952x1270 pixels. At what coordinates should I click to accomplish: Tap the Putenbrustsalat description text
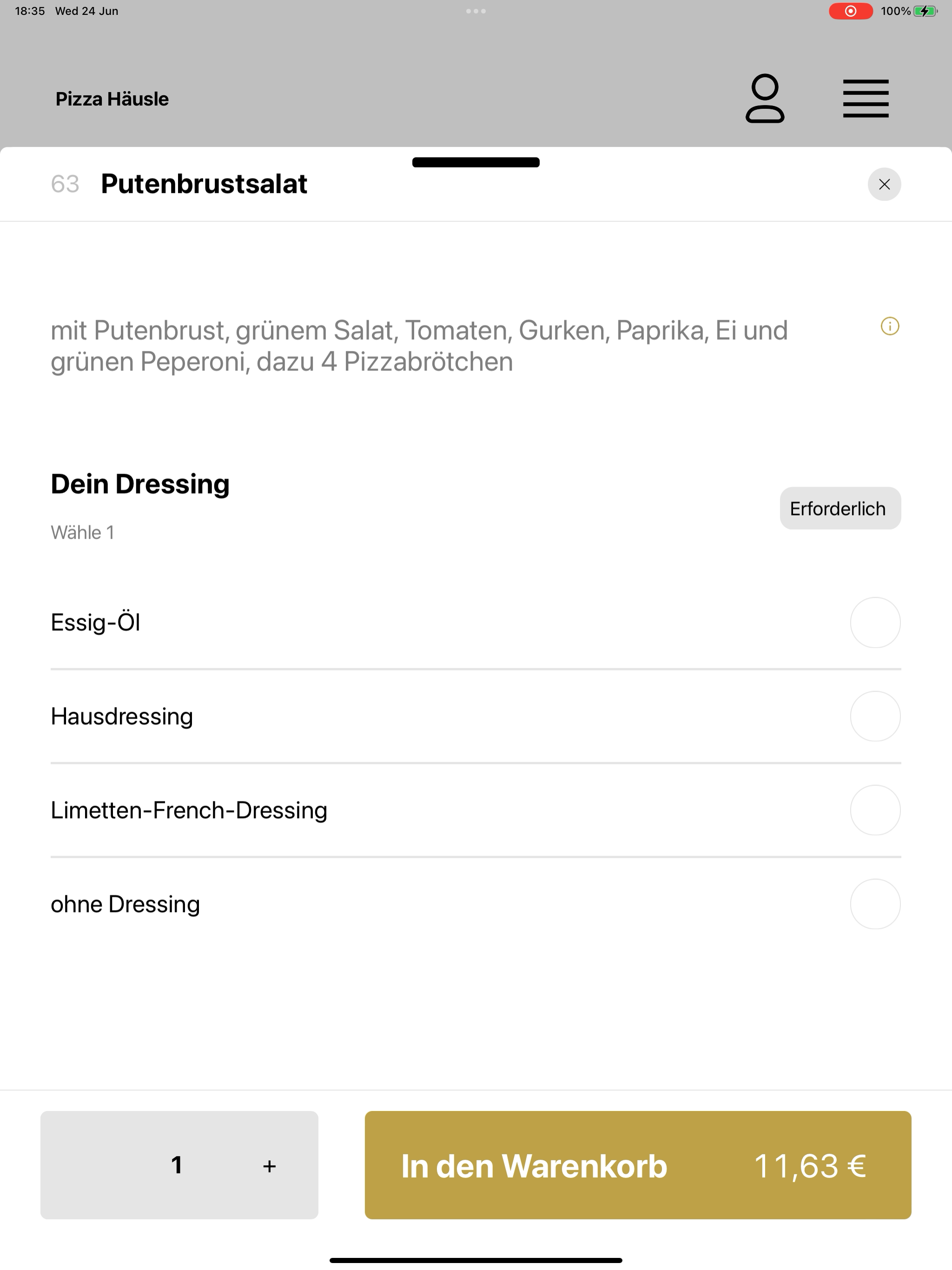(x=419, y=346)
